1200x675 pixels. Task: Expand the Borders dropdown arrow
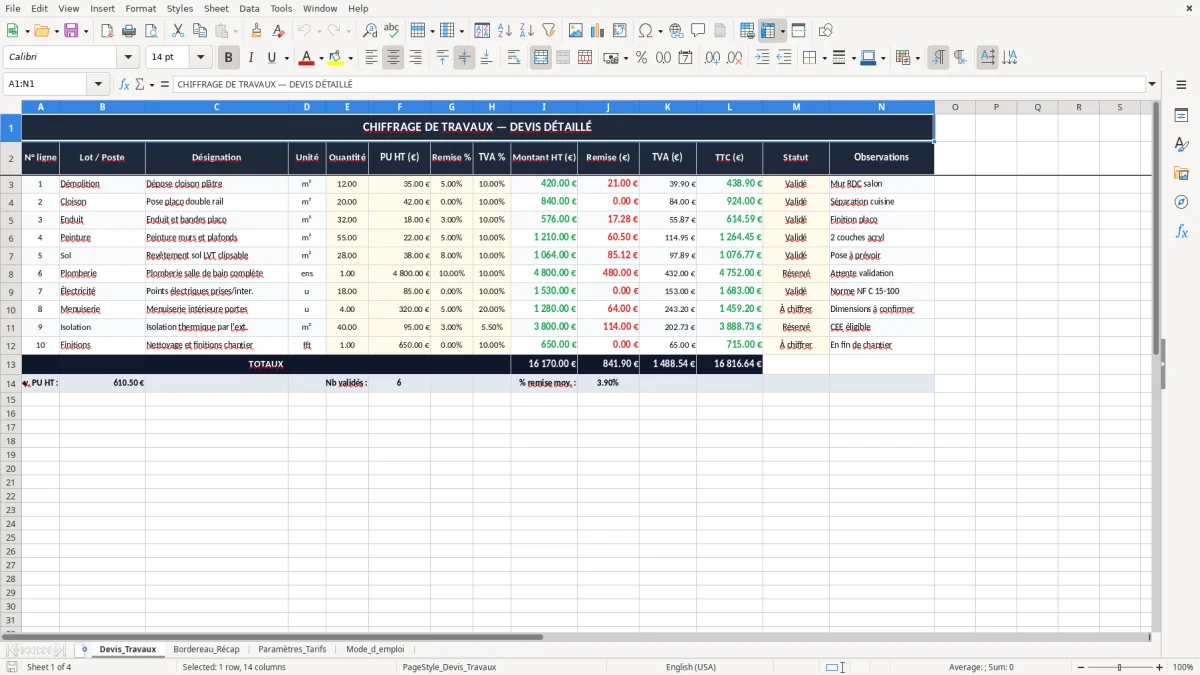pyautogui.click(x=824, y=58)
